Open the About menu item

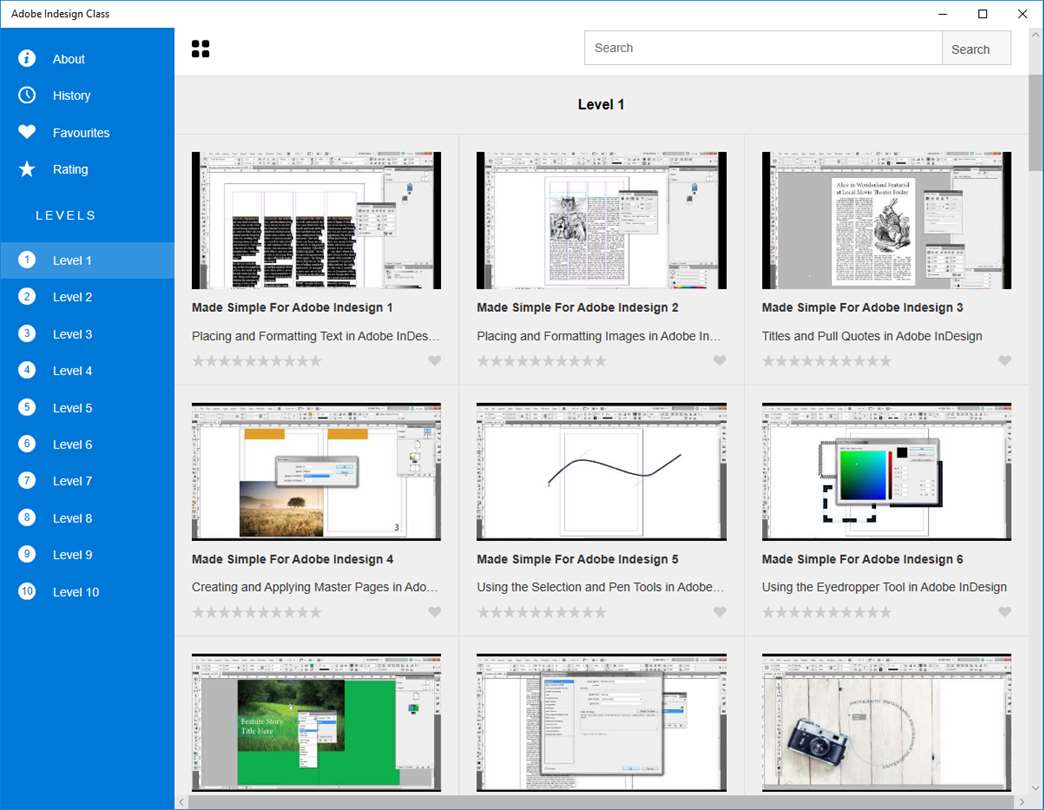[x=87, y=59]
